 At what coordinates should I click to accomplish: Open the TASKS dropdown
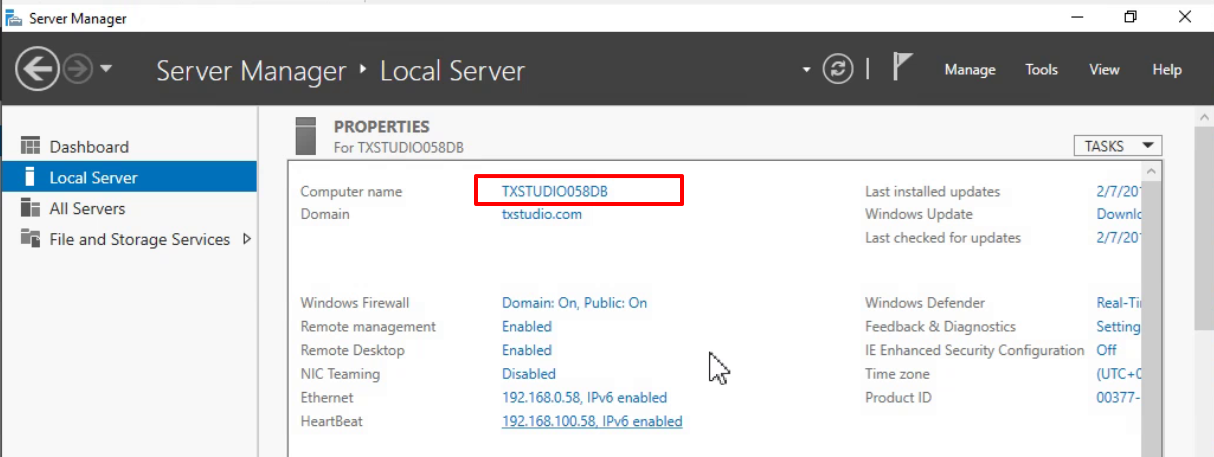pos(1118,146)
